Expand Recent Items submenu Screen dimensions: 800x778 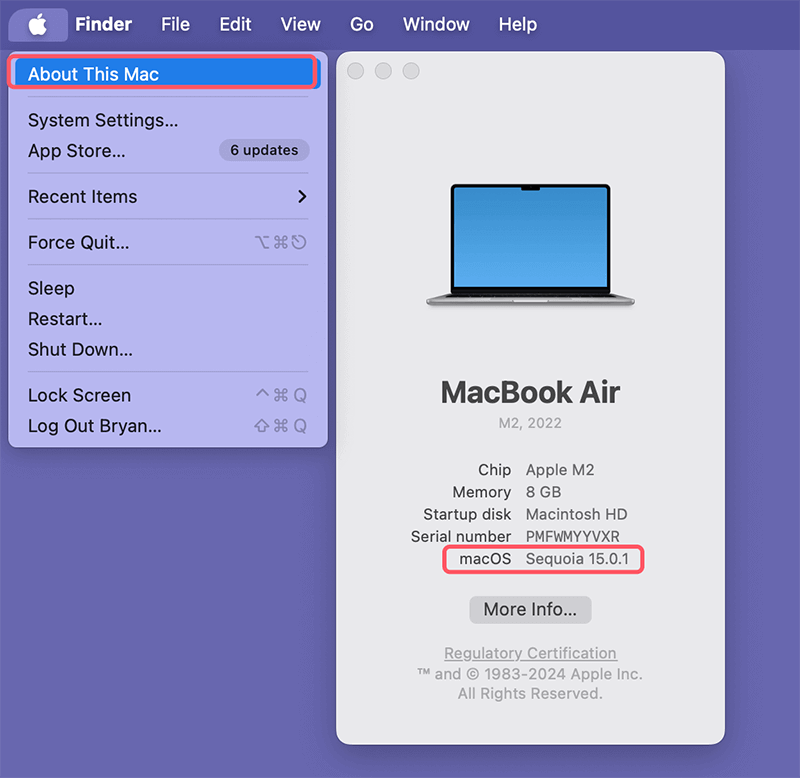[167, 197]
